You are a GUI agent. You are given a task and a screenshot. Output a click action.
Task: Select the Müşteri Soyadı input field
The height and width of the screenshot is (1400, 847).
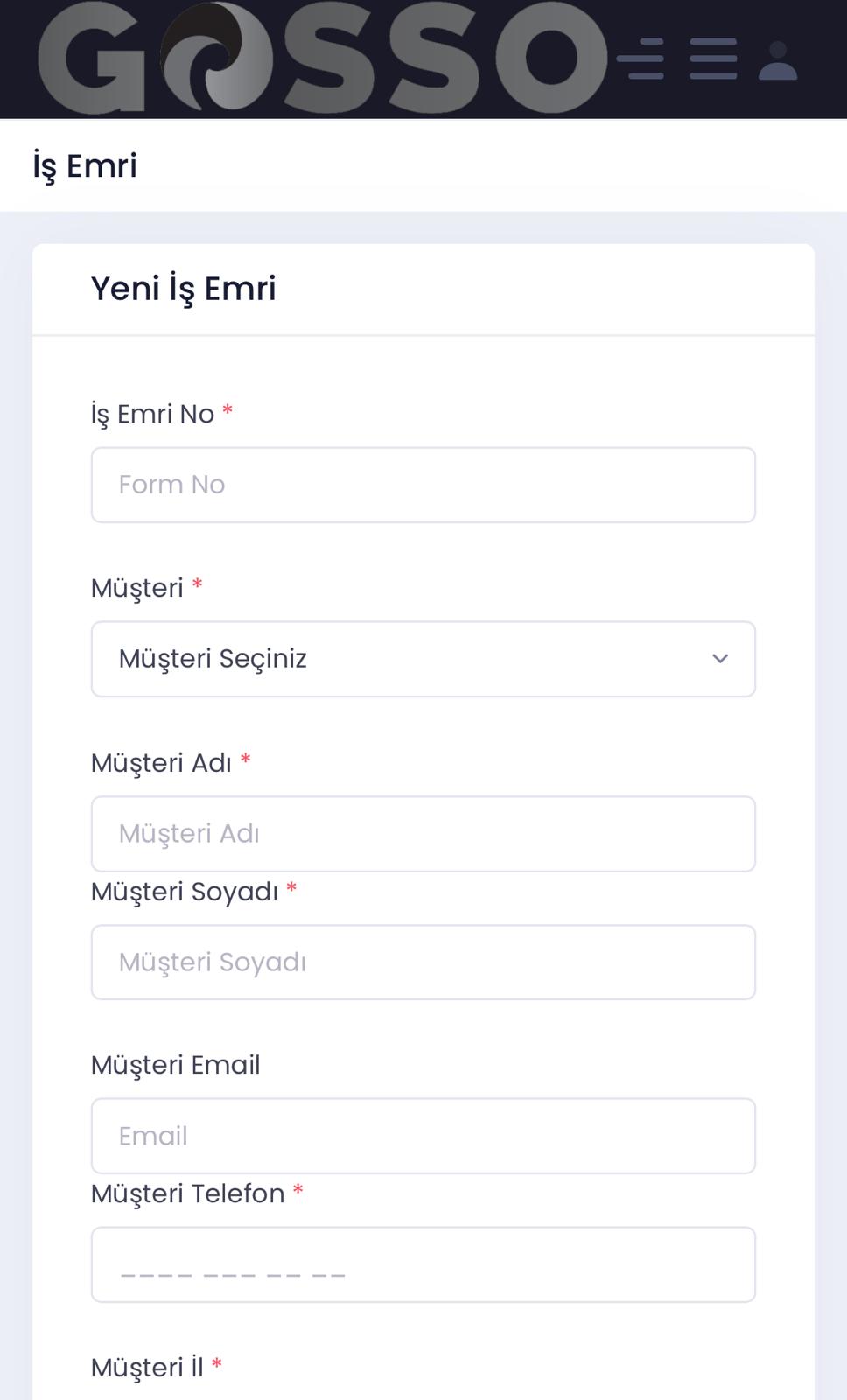coord(423,962)
